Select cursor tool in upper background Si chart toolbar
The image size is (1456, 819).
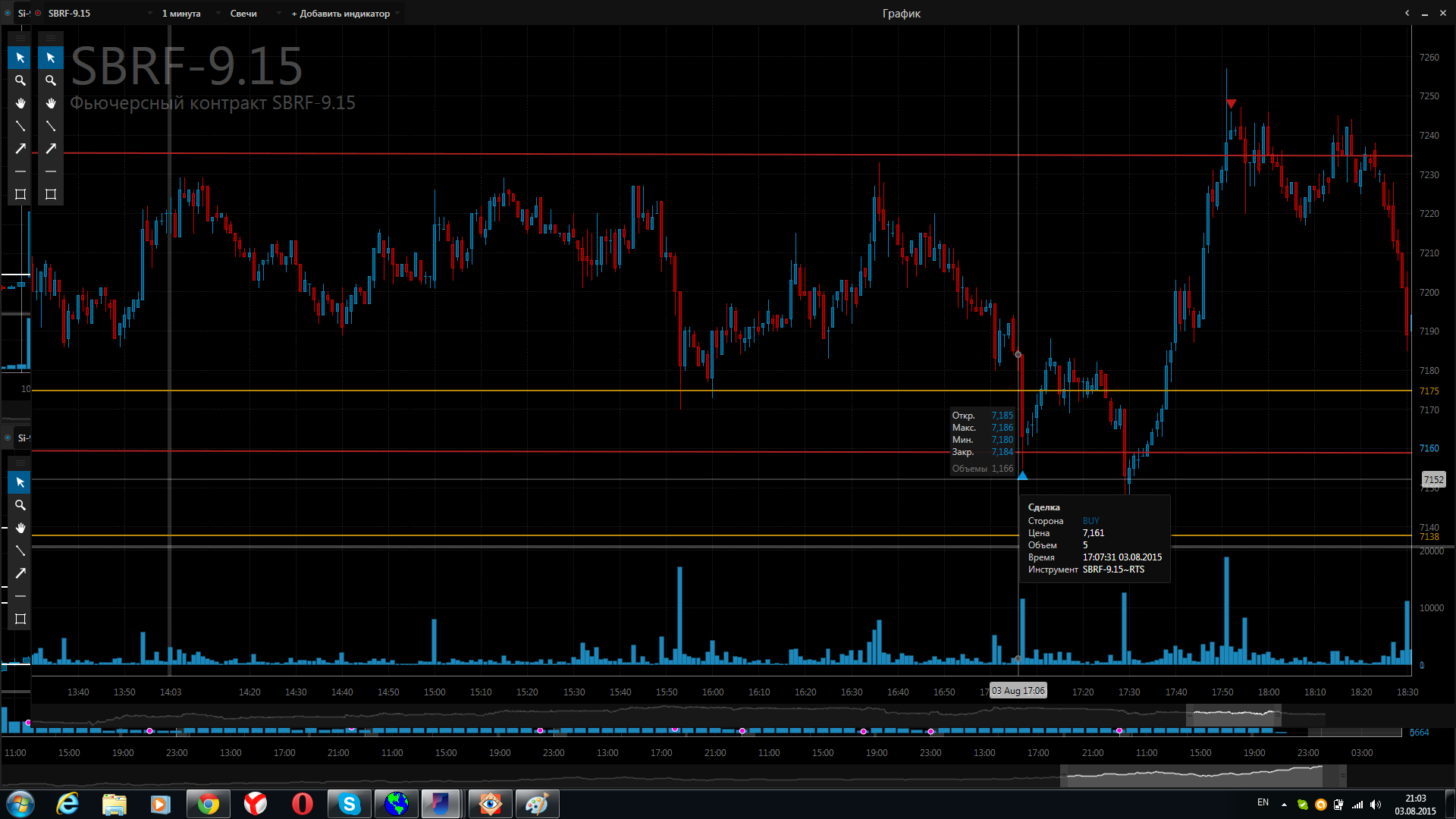click(20, 58)
